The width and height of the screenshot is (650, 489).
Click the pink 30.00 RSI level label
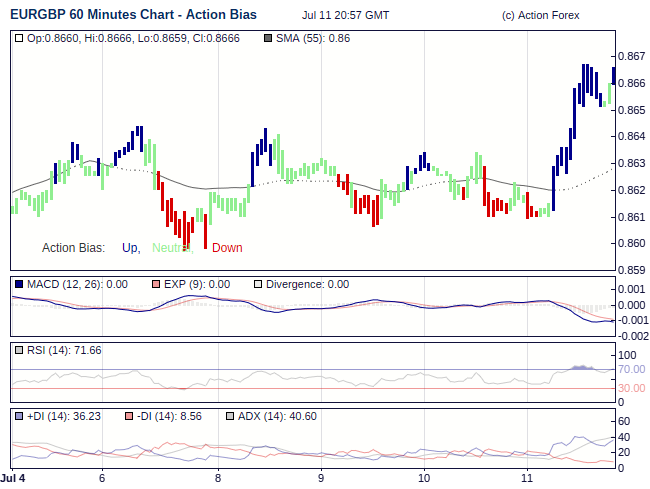point(632,387)
